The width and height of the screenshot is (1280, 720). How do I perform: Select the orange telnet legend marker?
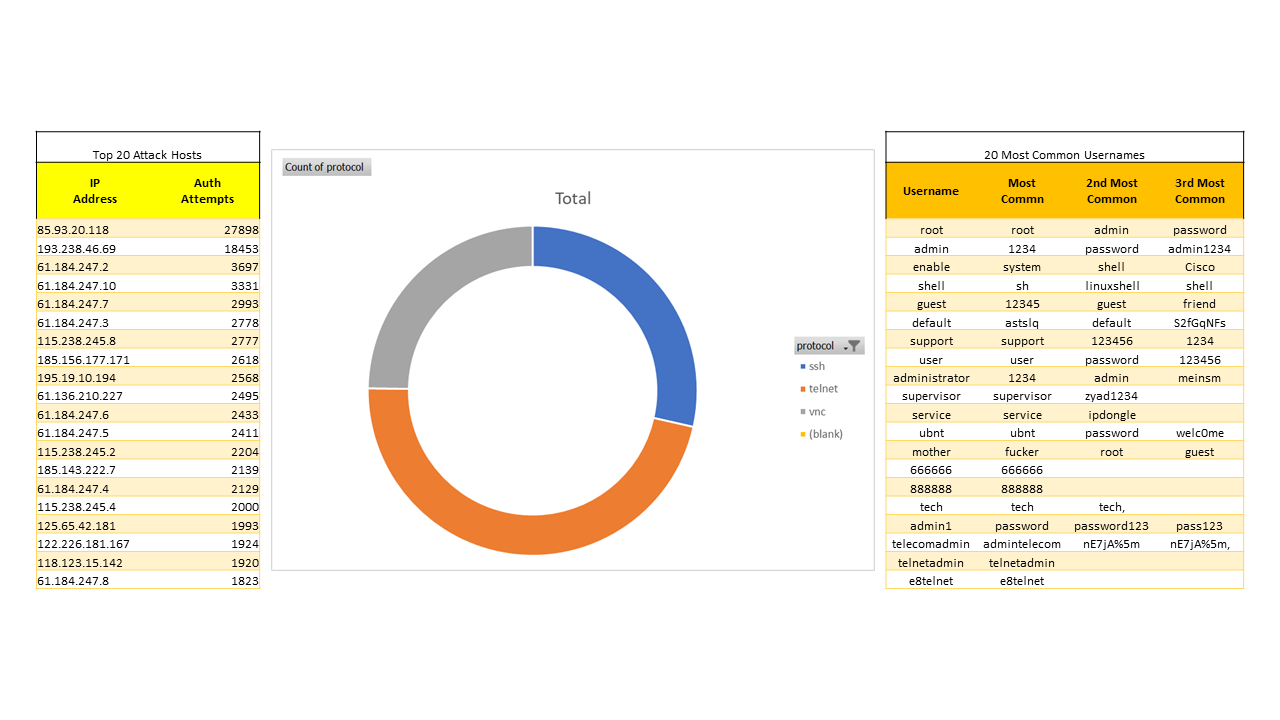pos(801,389)
